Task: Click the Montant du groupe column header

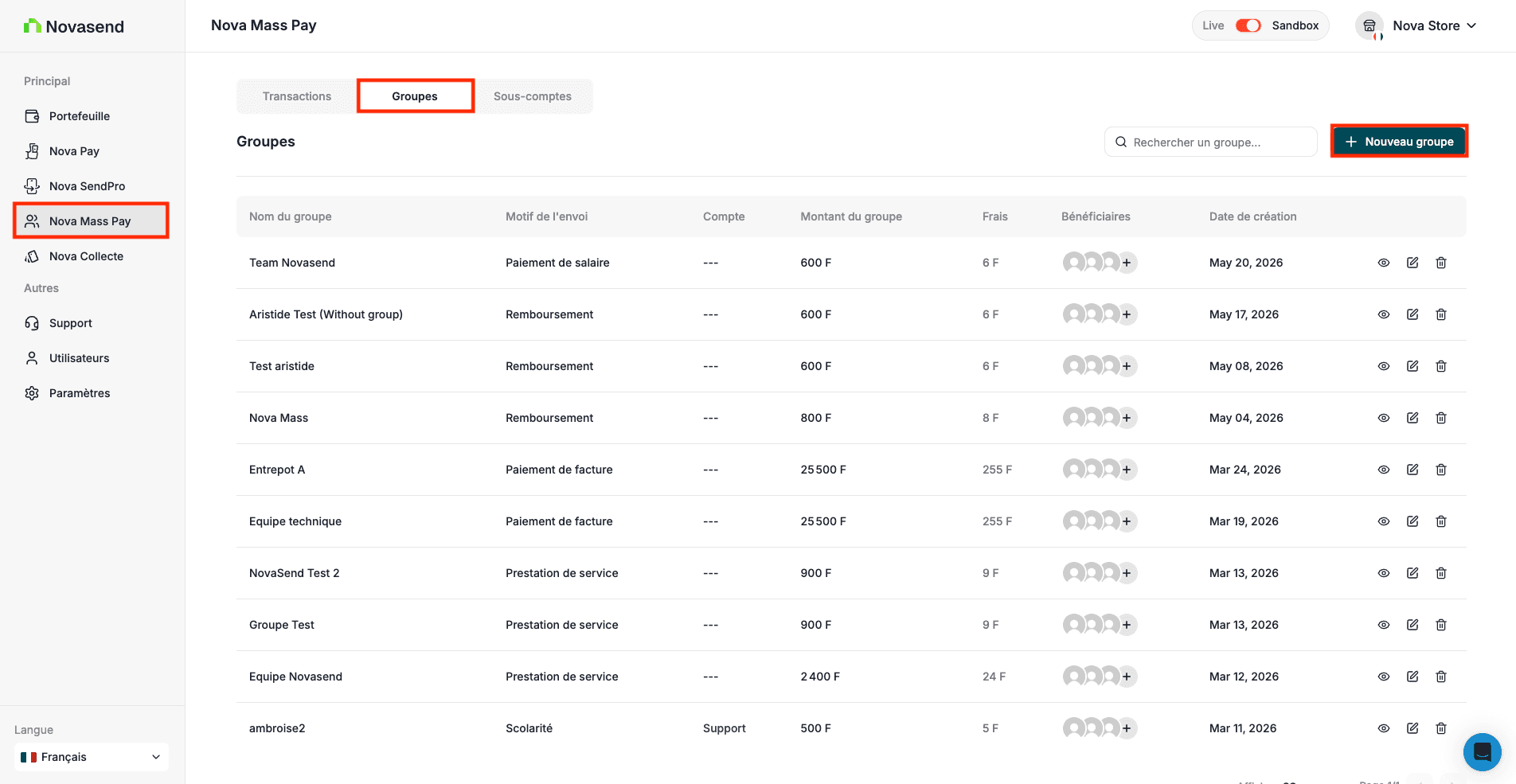Action: 851,216
